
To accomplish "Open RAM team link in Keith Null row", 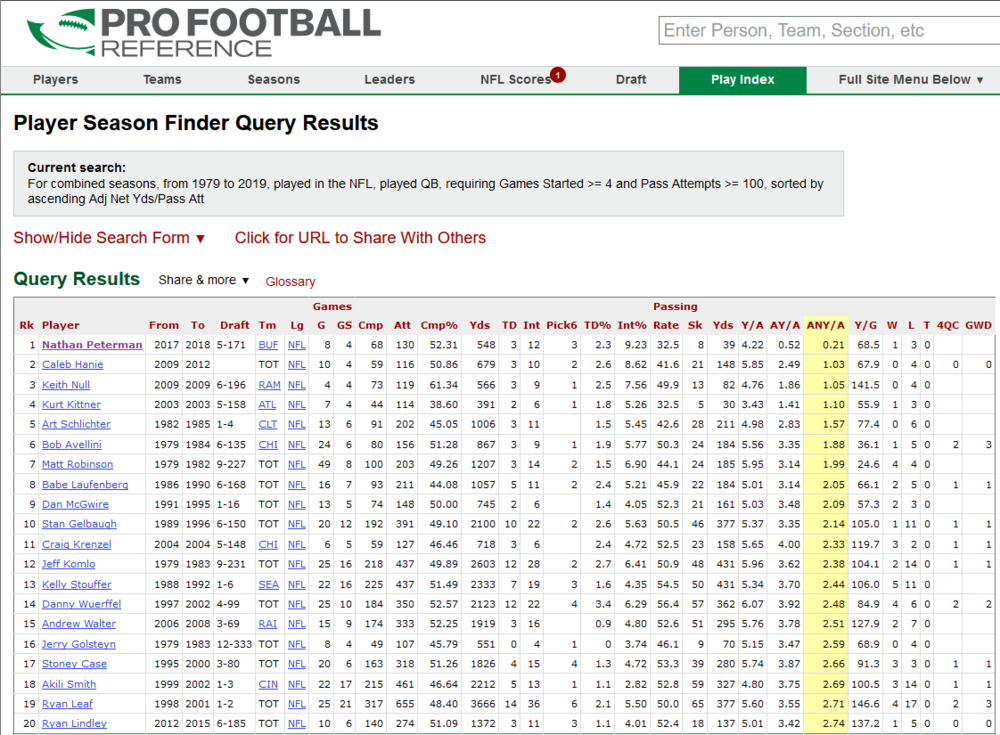I will 269,385.
